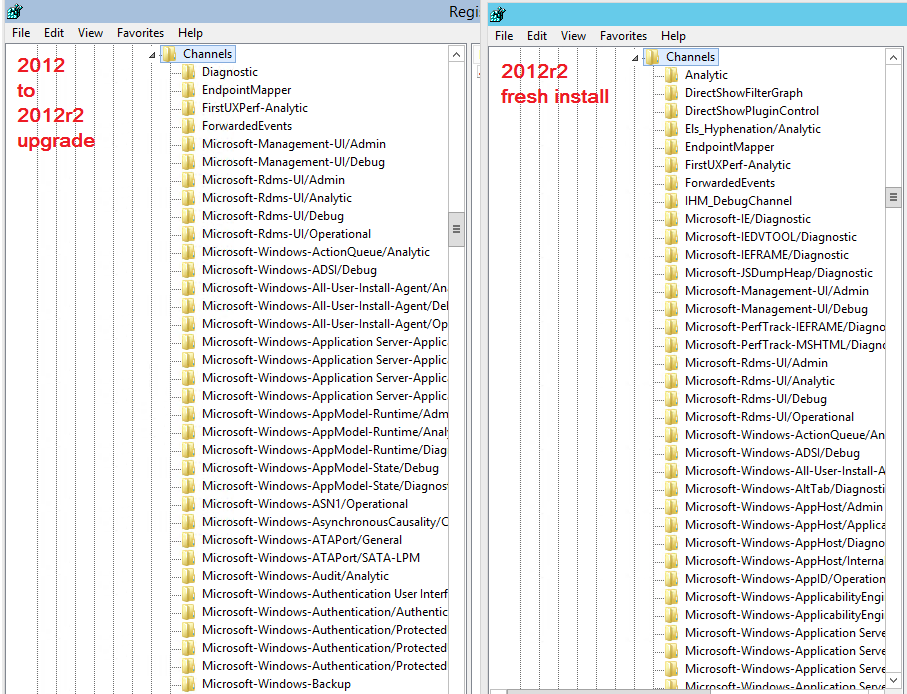Select the ForwardedEvents key in left tree
This screenshot has width=907, height=694.
(x=246, y=126)
